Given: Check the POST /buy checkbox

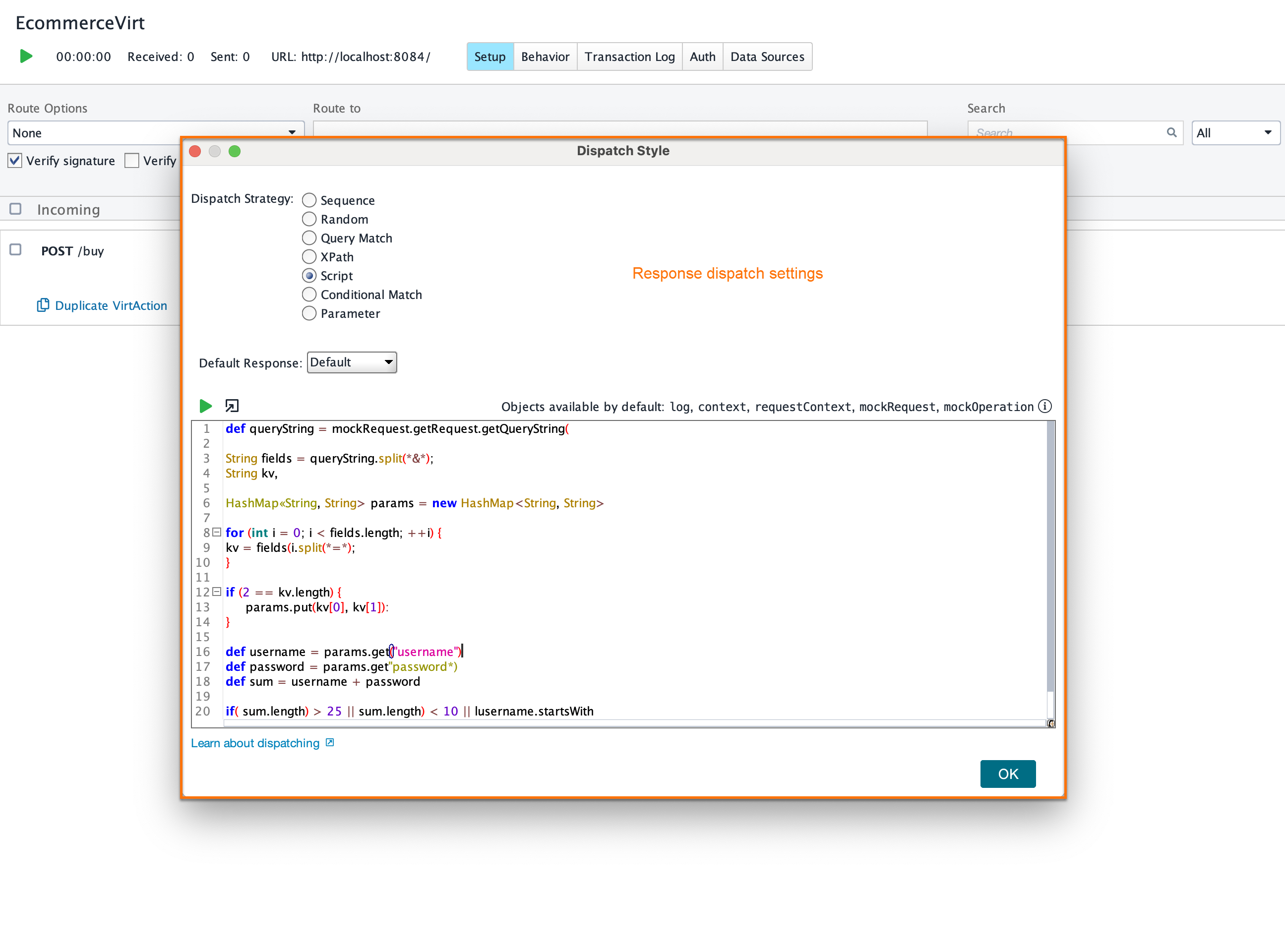Looking at the screenshot, I should pos(15,249).
